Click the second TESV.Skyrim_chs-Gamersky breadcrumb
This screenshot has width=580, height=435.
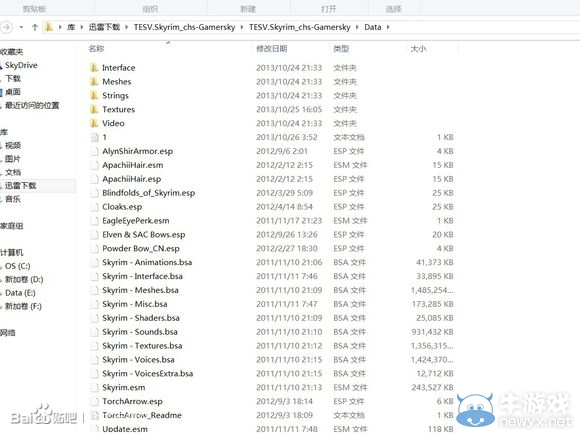coord(299,27)
